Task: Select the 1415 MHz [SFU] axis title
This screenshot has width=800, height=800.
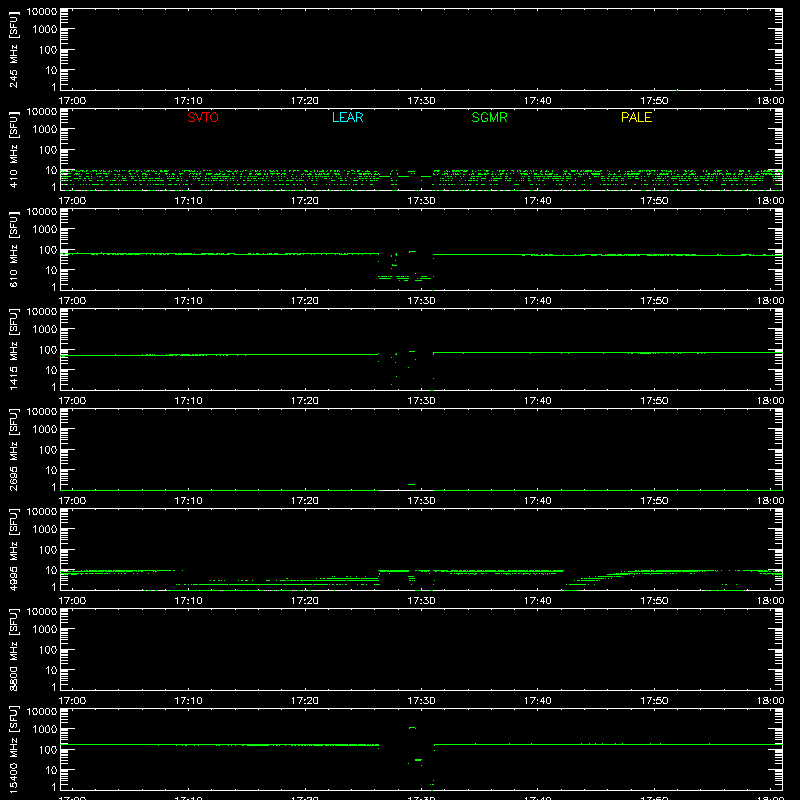Action: (x=13, y=349)
